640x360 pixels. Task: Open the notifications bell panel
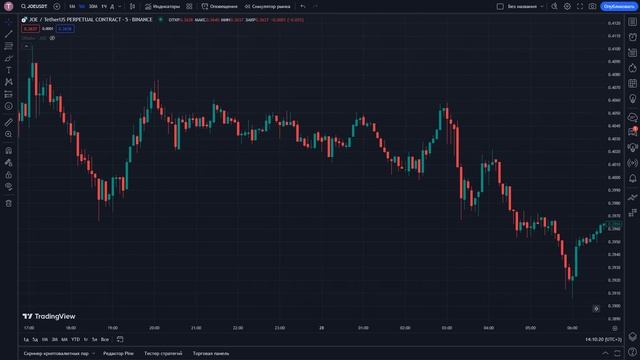tap(632, 178)
